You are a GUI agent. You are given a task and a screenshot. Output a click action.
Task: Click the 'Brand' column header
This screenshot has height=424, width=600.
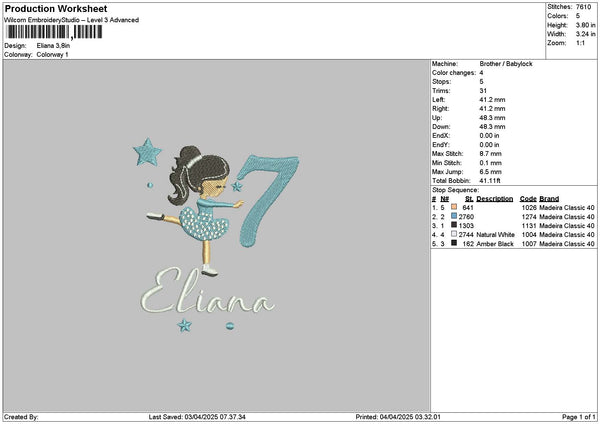point(549,199)
